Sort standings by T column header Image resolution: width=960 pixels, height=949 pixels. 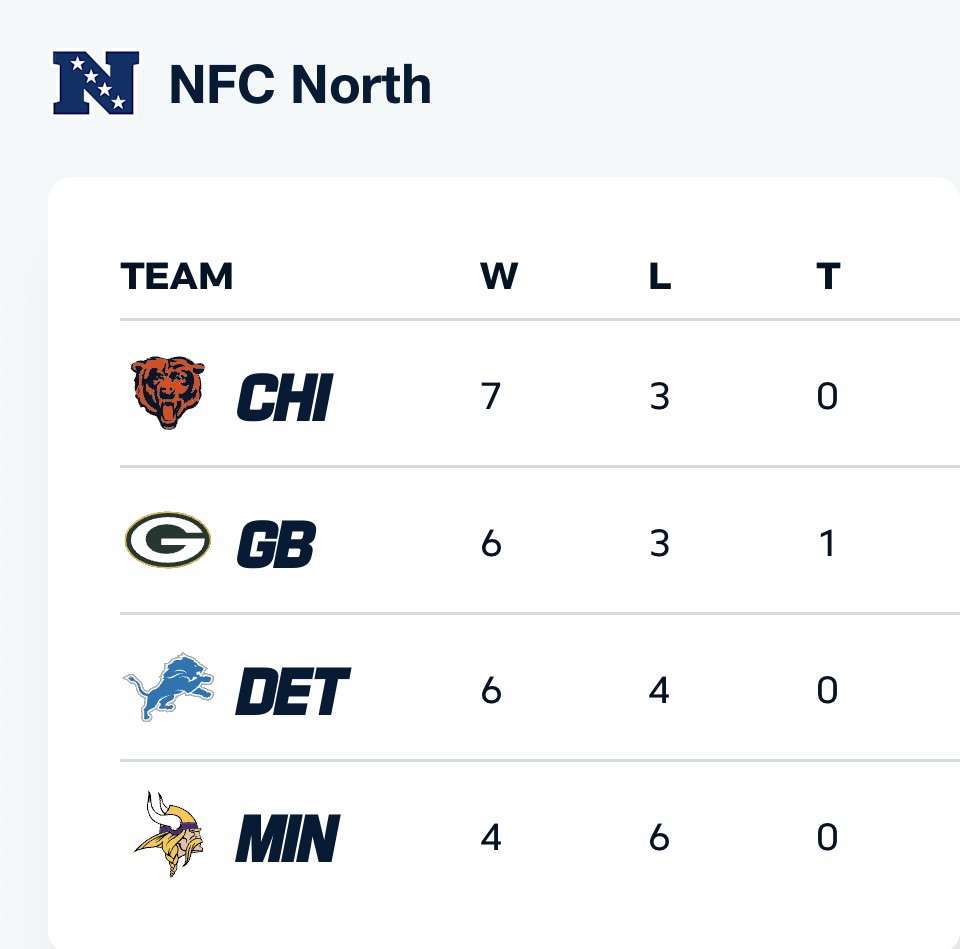point(827,276)
